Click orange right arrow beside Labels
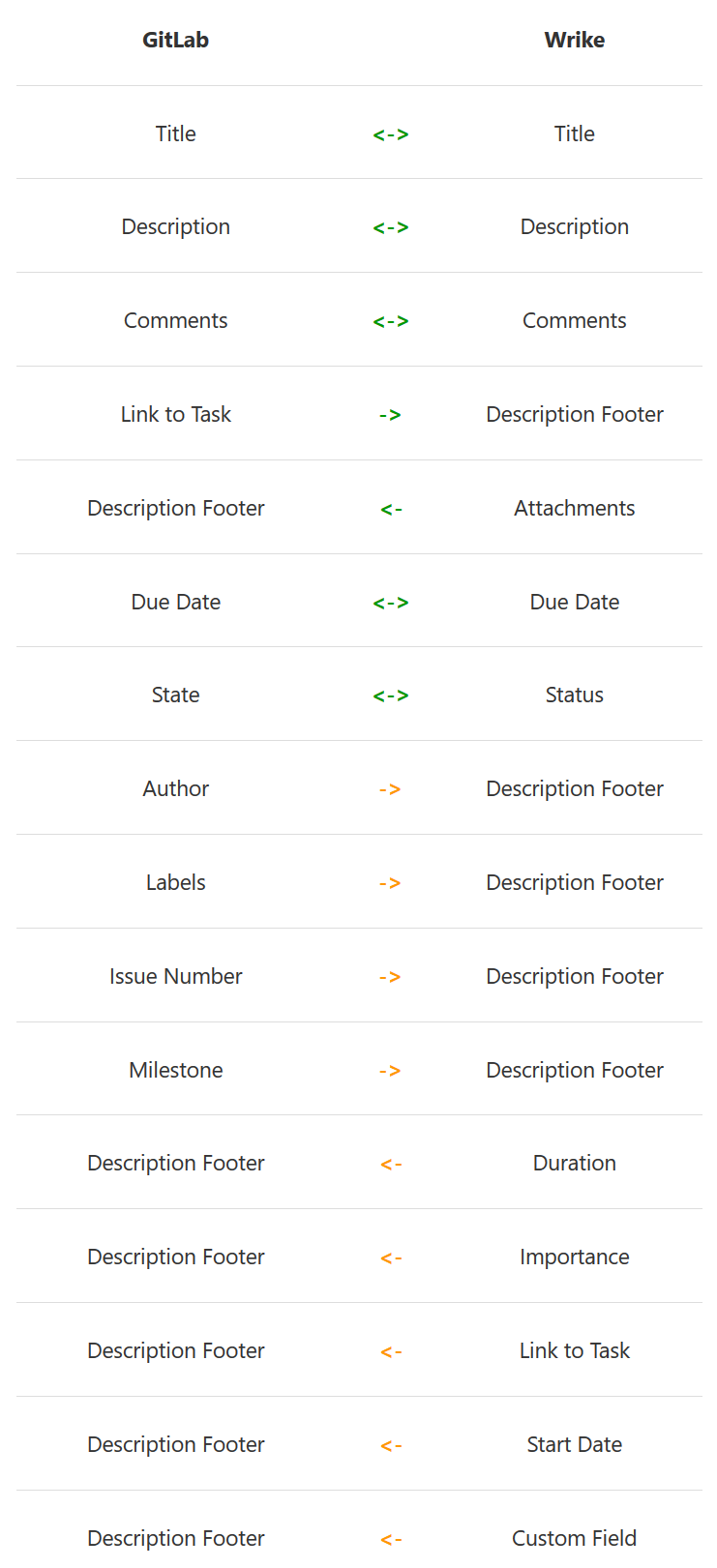717x1568 pixels. pyautogui.click(x=390, y=883)
